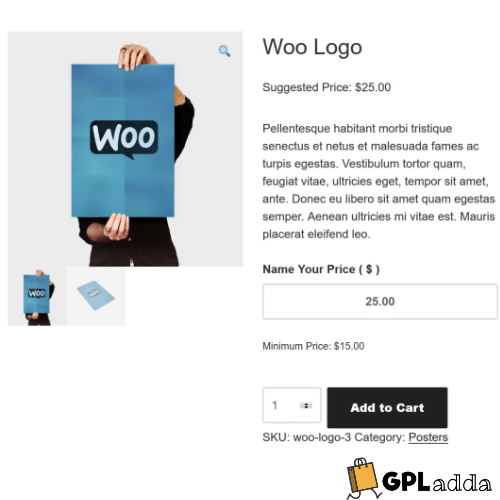Click the Name Your Price ( $ ) label
This screenshot has height=500, width=500.
click(x=321, y=269)
